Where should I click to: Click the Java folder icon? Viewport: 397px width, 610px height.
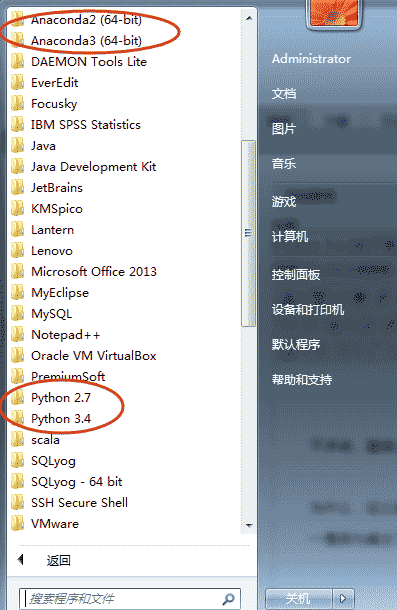coord(18,145)
